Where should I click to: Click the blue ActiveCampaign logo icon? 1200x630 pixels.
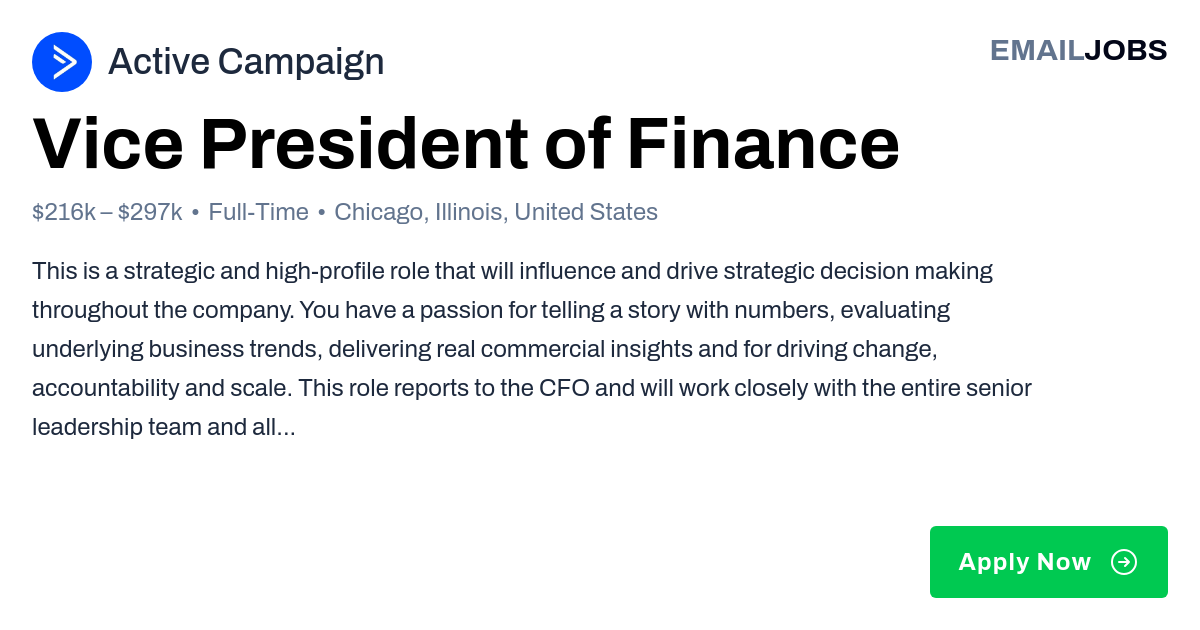62,62
